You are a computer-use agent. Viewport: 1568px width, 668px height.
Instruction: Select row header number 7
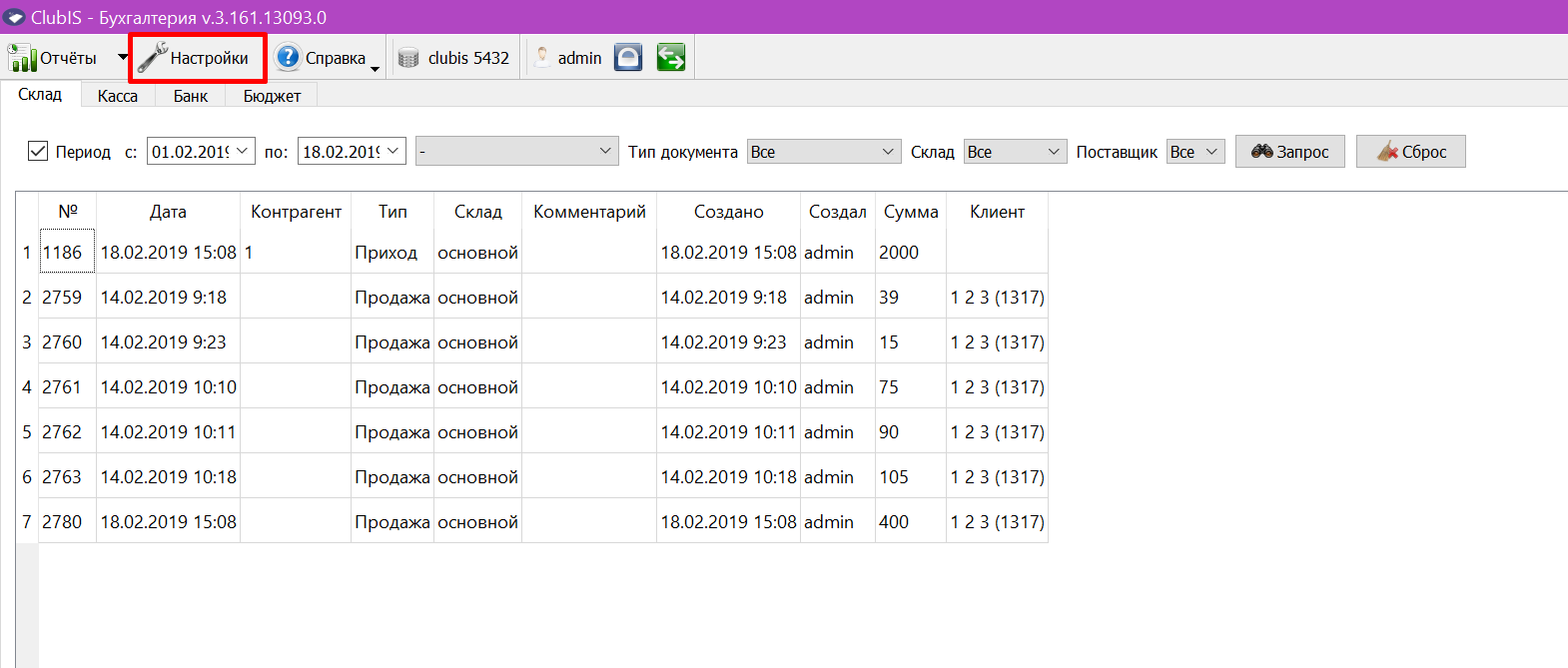coord(27,521)
